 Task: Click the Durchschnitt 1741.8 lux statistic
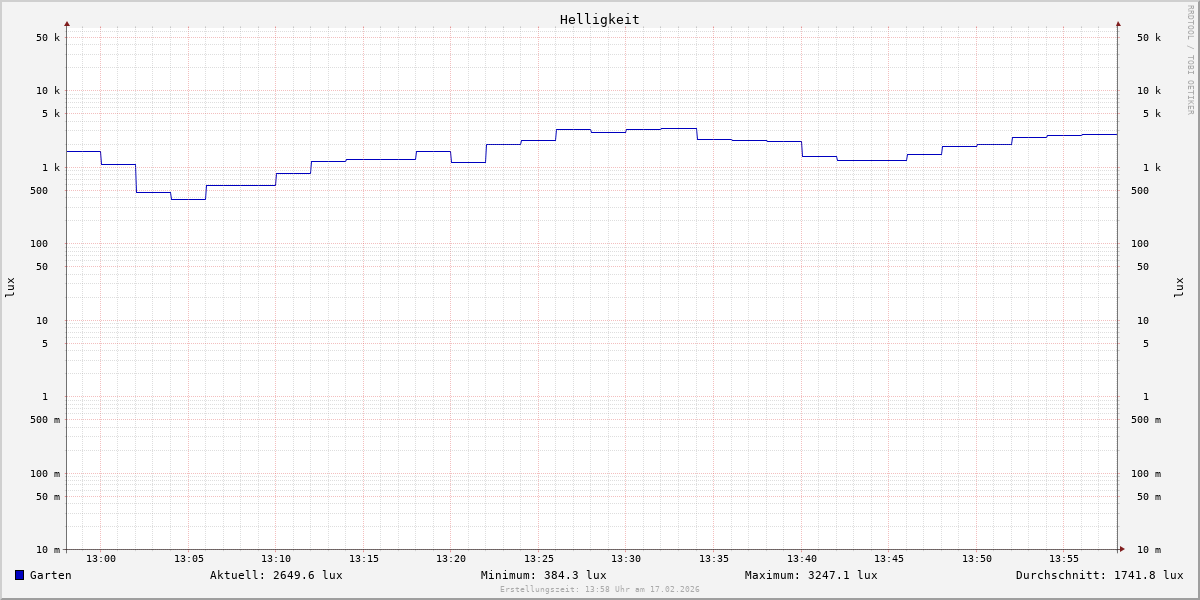pos(1099,575)
